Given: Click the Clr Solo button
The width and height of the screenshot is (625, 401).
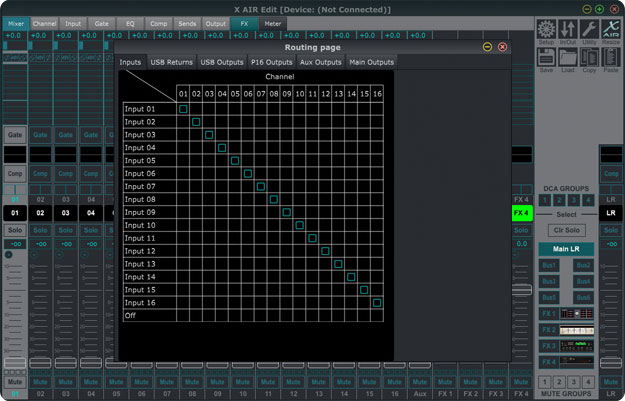Looking at the screenshot, I should tap(566, 230).
